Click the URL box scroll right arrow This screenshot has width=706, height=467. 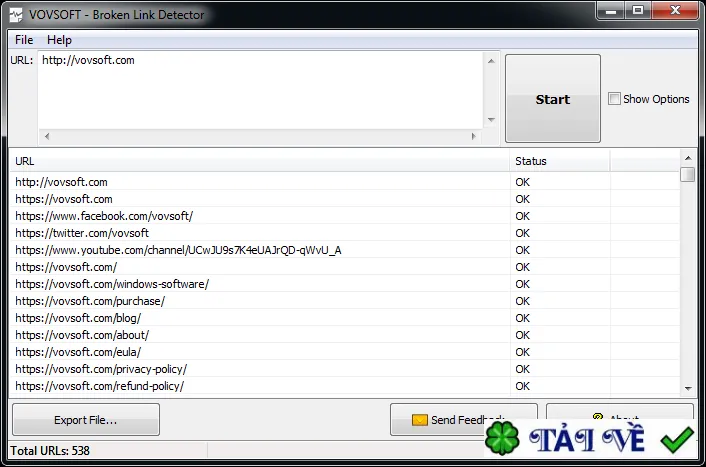click(473, 136)
